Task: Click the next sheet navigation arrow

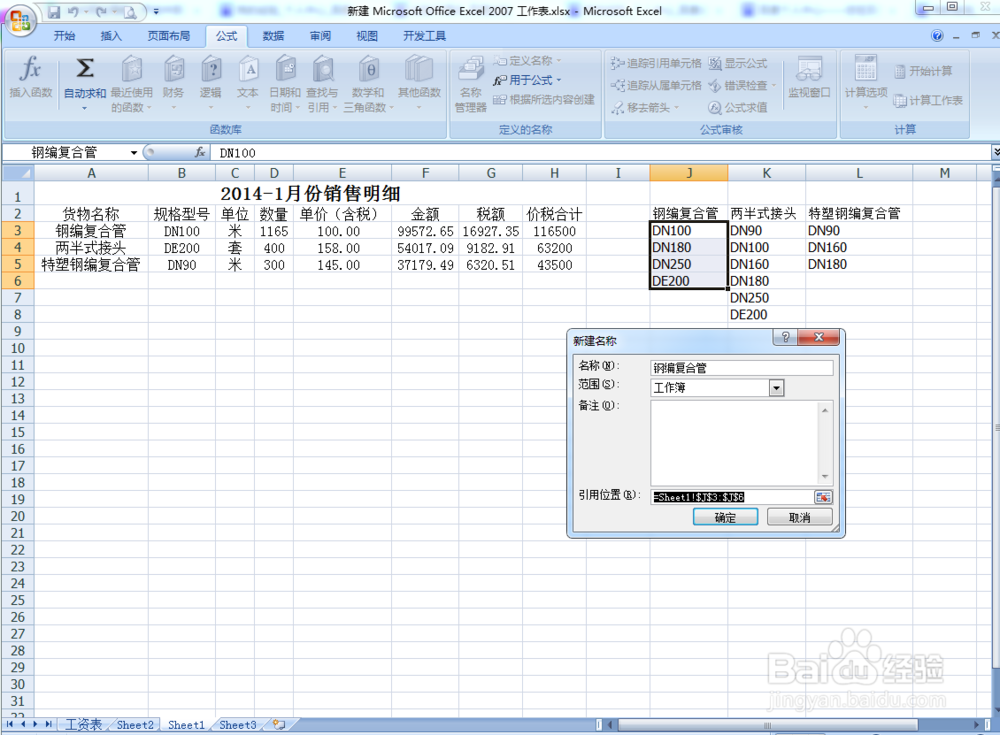Action: coord(35,724)
